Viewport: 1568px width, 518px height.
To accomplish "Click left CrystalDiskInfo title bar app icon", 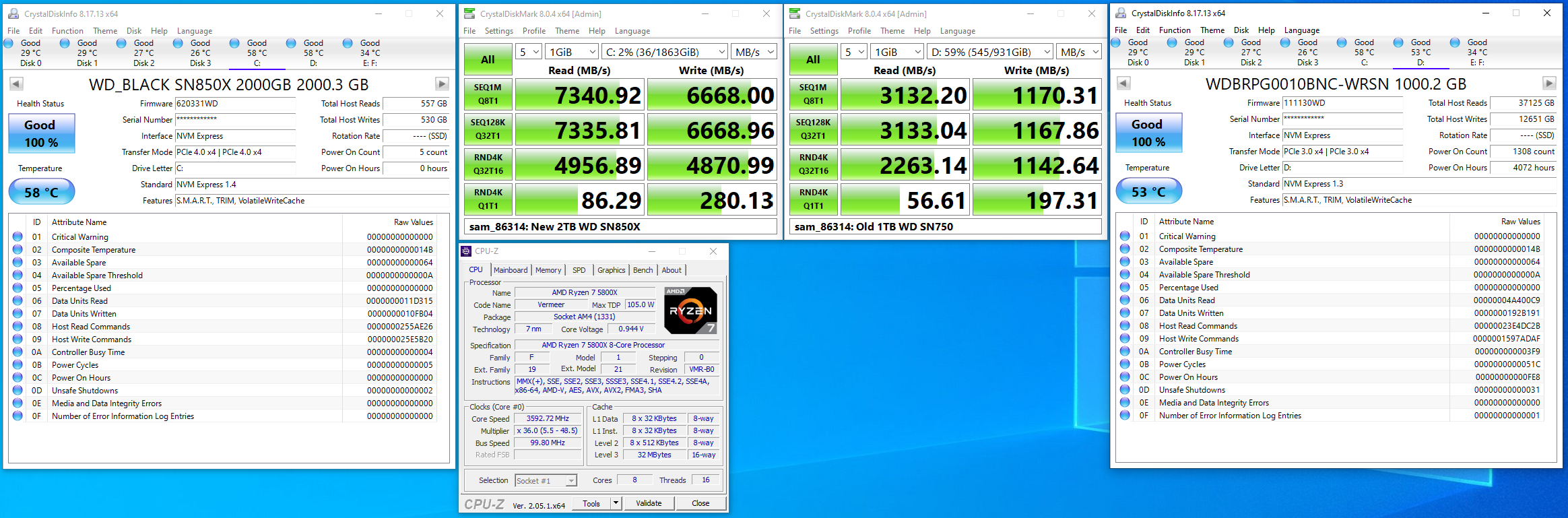I will (13, 13).
